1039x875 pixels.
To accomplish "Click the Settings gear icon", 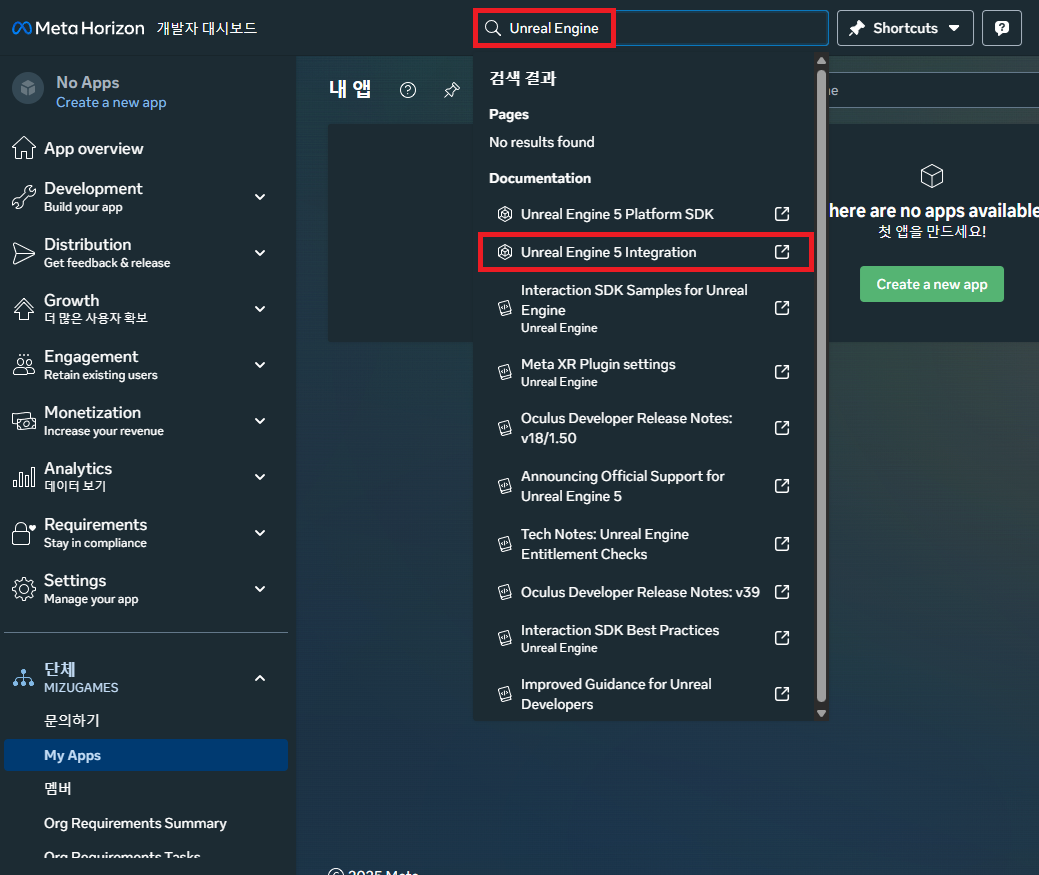I will (24, 589).
